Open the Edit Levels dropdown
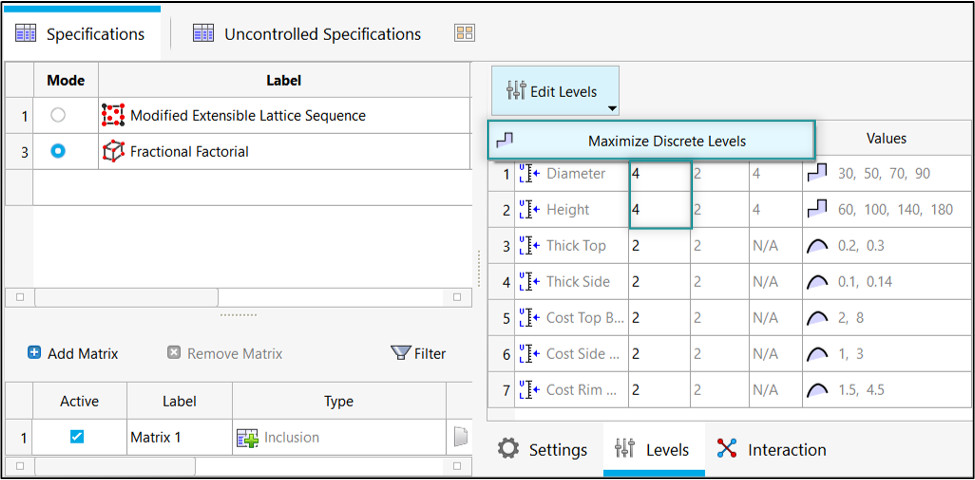The width and height of the screenshot is (975, 480). pos(609,108)
